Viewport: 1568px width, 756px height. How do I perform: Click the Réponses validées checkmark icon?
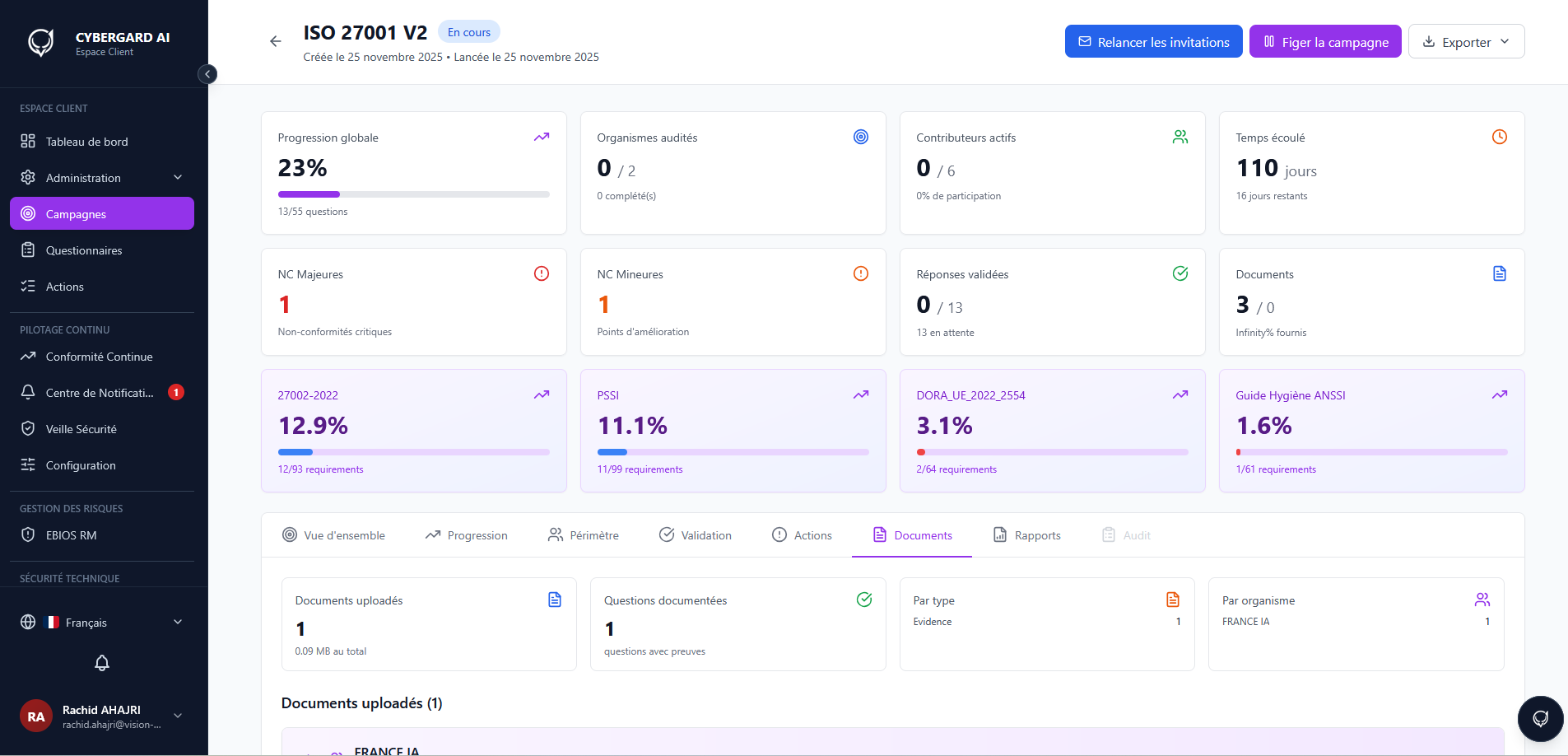point(1180,273)
